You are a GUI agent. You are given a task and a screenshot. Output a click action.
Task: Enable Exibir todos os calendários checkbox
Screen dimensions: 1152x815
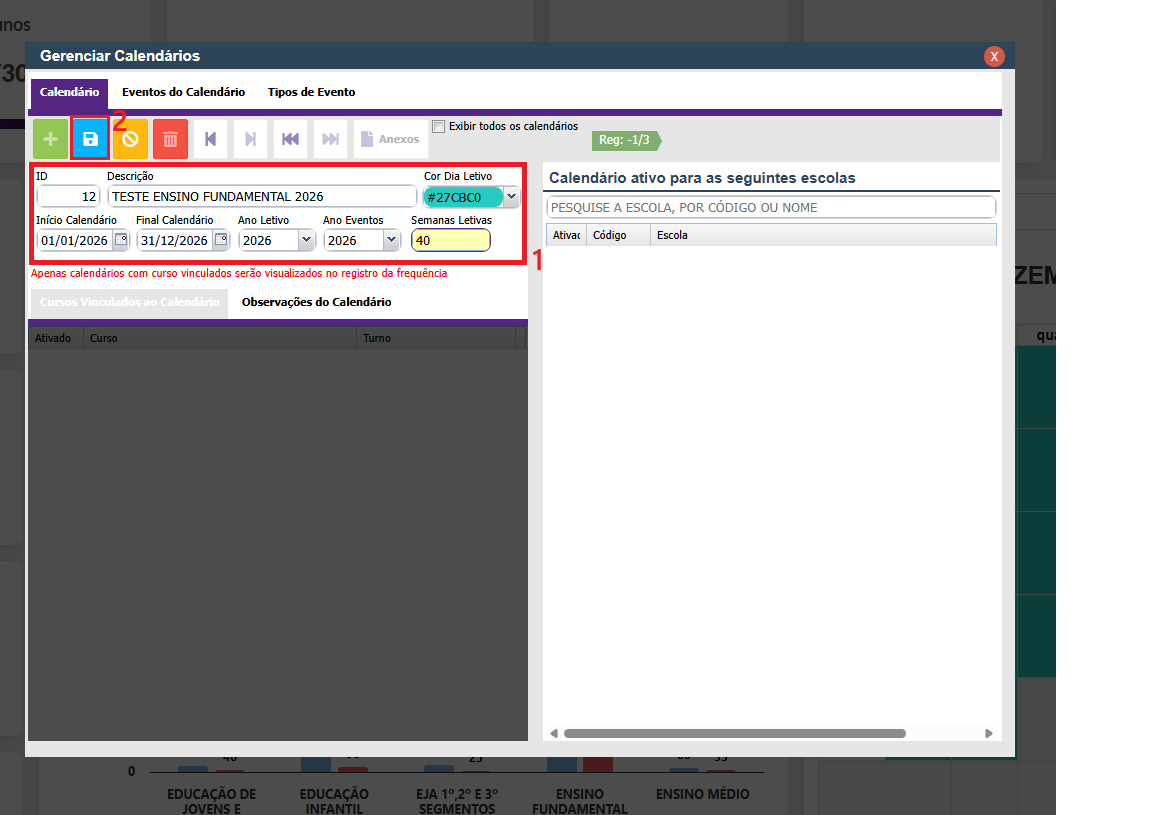tap(438, 127)
